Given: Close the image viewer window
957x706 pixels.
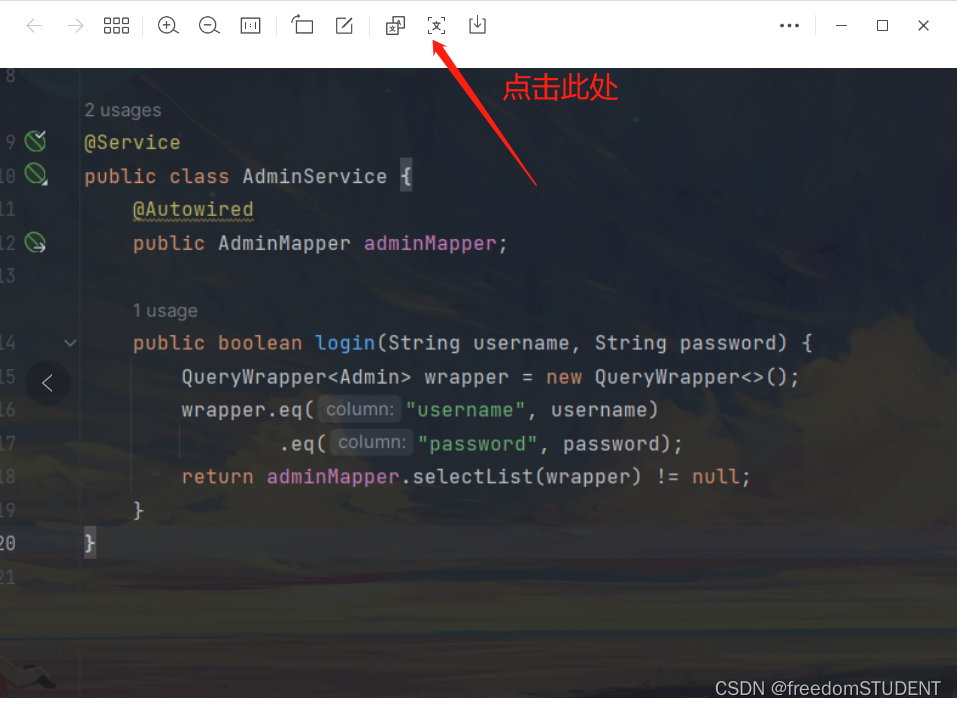Looking at the screenshot, I should (x=923, y=26).
